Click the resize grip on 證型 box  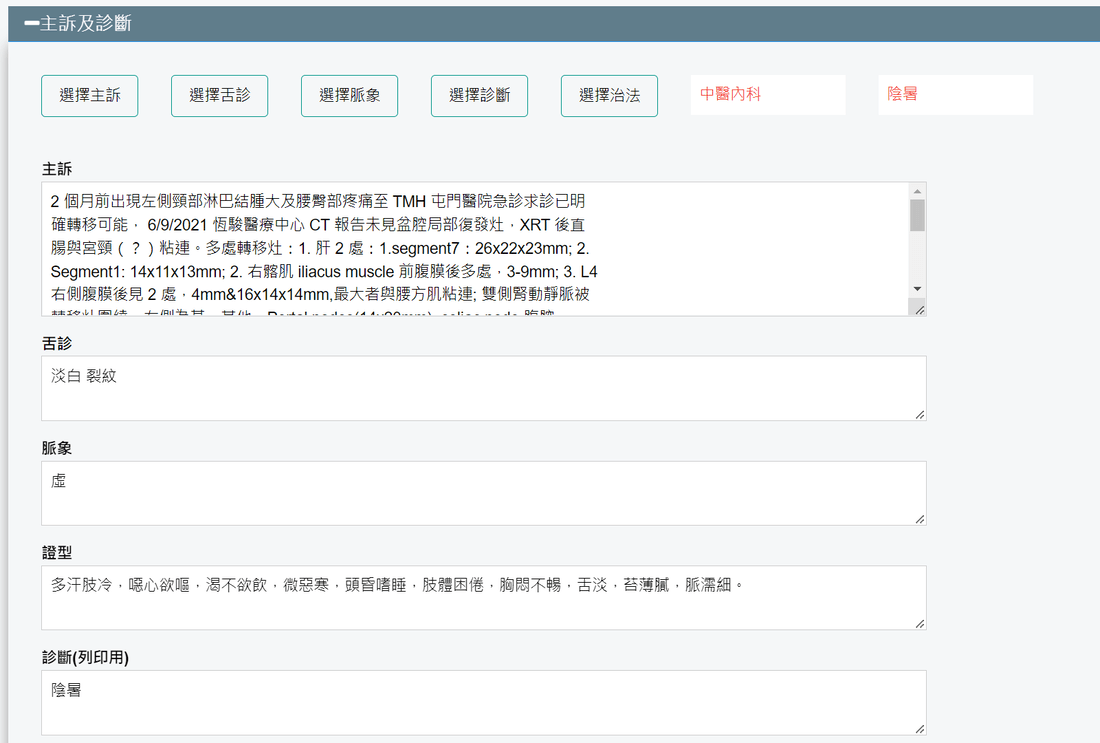pyautogui.click(x=919, y=623)
